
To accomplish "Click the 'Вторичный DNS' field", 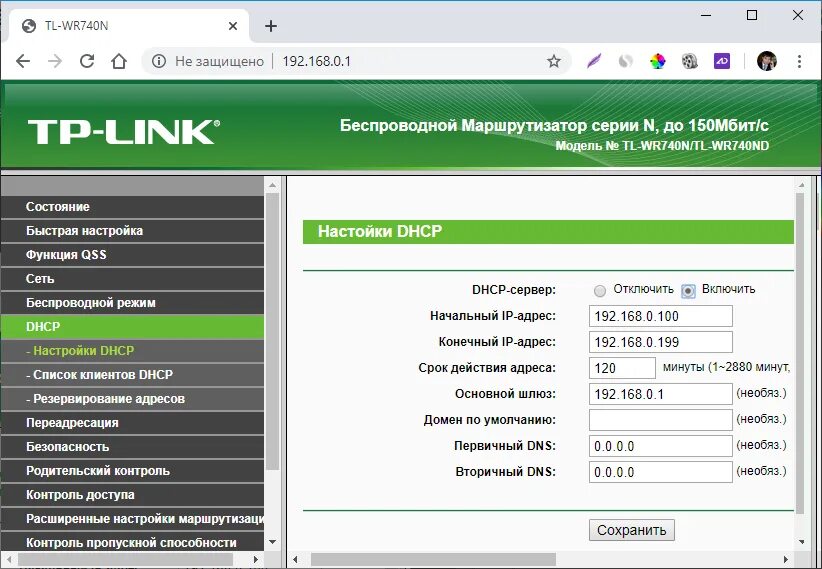I will pyautogui.click(x=661, y=472).
